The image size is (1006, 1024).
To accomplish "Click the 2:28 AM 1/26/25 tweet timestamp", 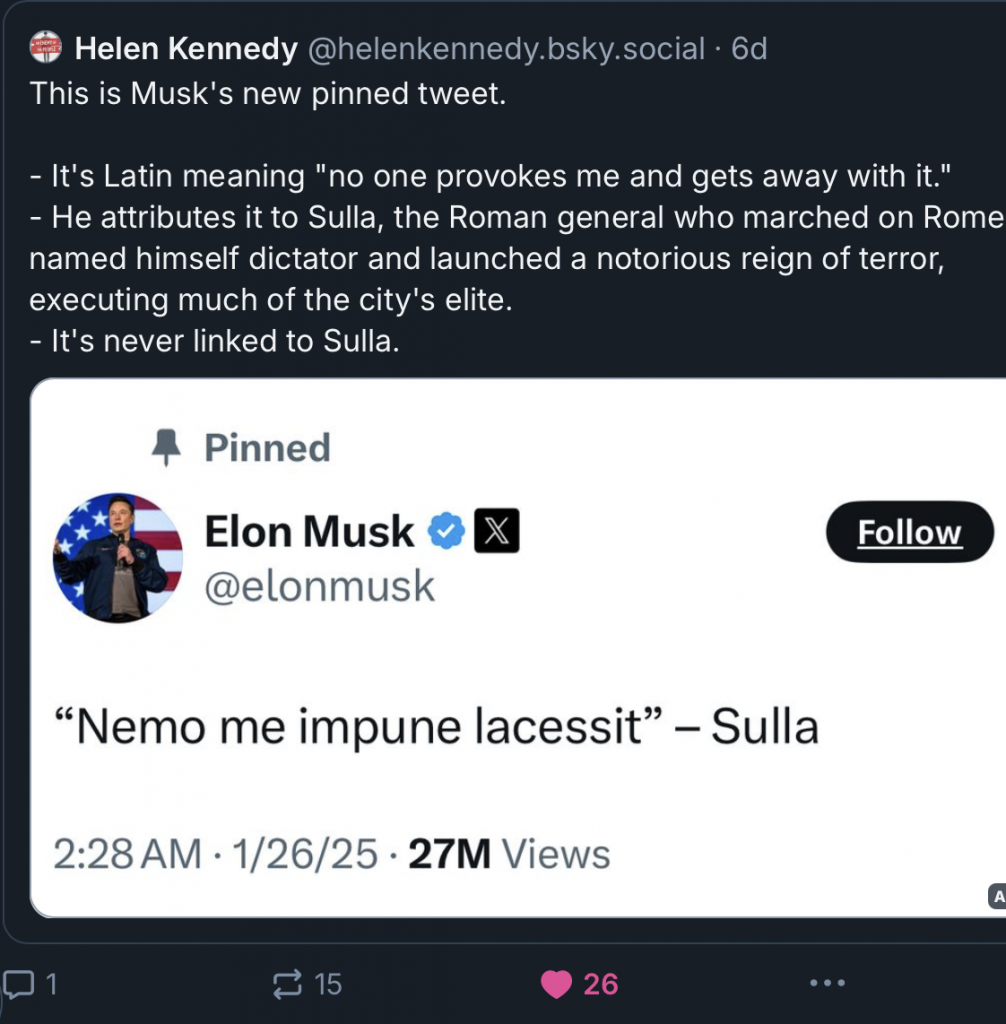I will (216, 855).
